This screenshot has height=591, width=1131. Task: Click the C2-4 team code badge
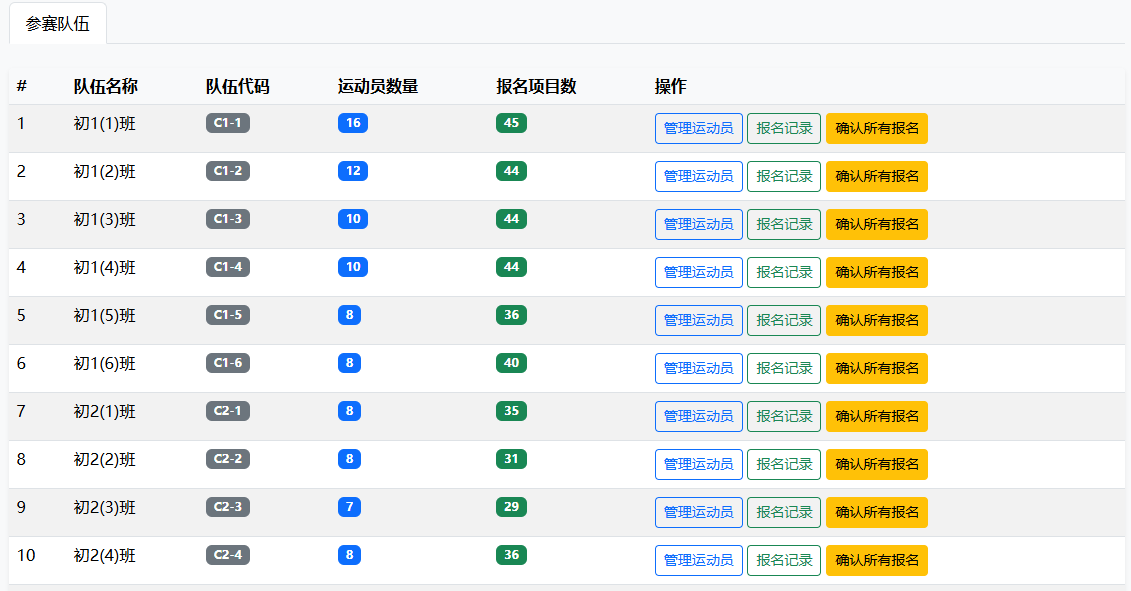point(228,555)
